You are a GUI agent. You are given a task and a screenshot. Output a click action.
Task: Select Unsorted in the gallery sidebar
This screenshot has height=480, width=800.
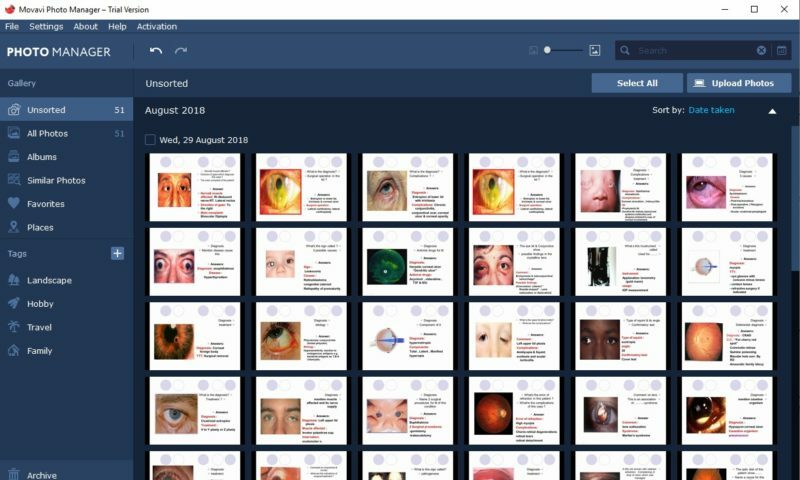tap(66, 110)
